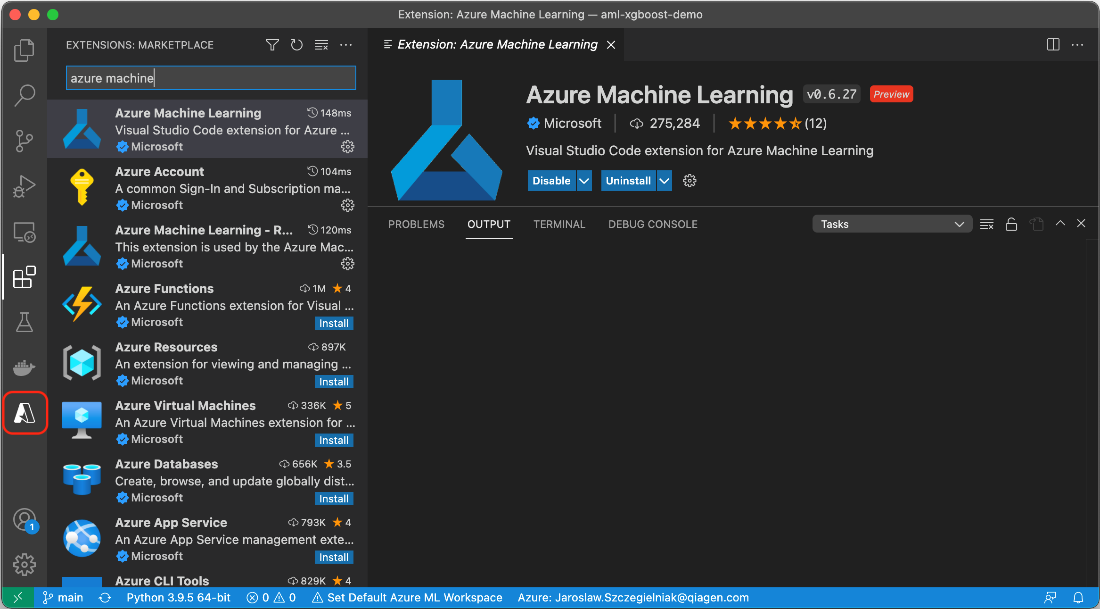This screenshot has width=1100, height=609.
Task: Uninstall the Azure Machine Learning extension
Action: [x=629, y=181]
